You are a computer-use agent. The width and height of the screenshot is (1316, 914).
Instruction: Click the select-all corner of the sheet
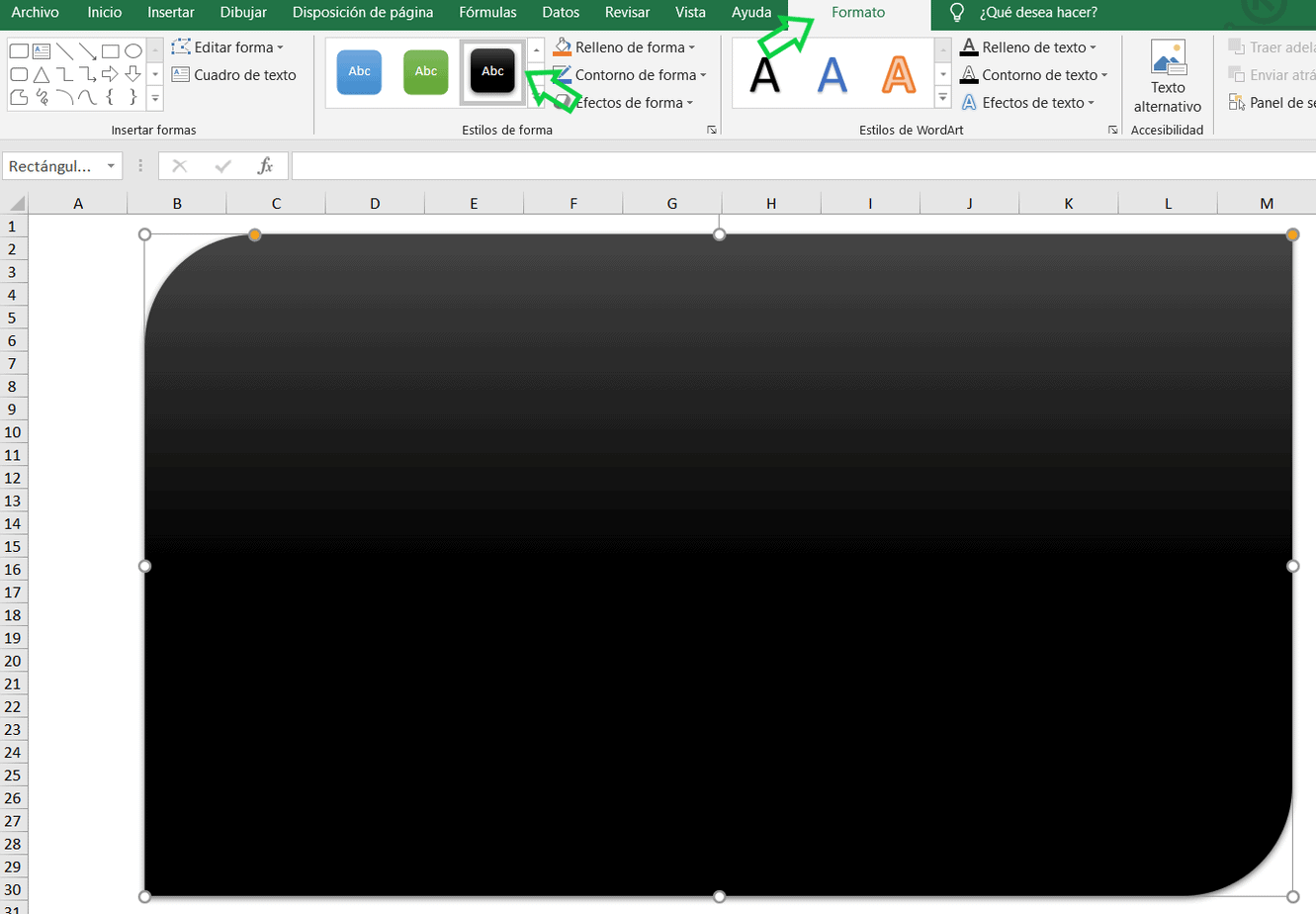point(16,203)
